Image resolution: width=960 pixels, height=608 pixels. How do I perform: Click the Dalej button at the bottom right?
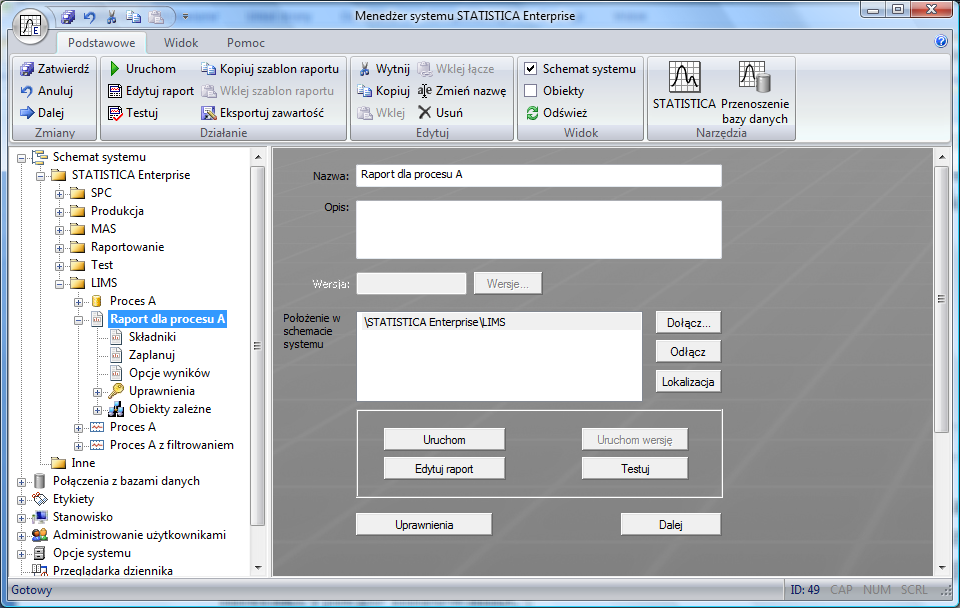(x=670, y=525)
